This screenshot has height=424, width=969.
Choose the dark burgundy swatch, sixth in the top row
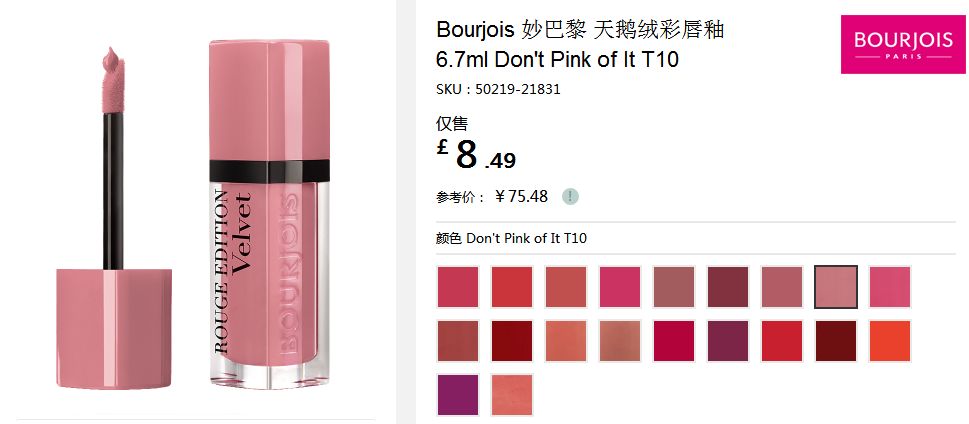728,287
